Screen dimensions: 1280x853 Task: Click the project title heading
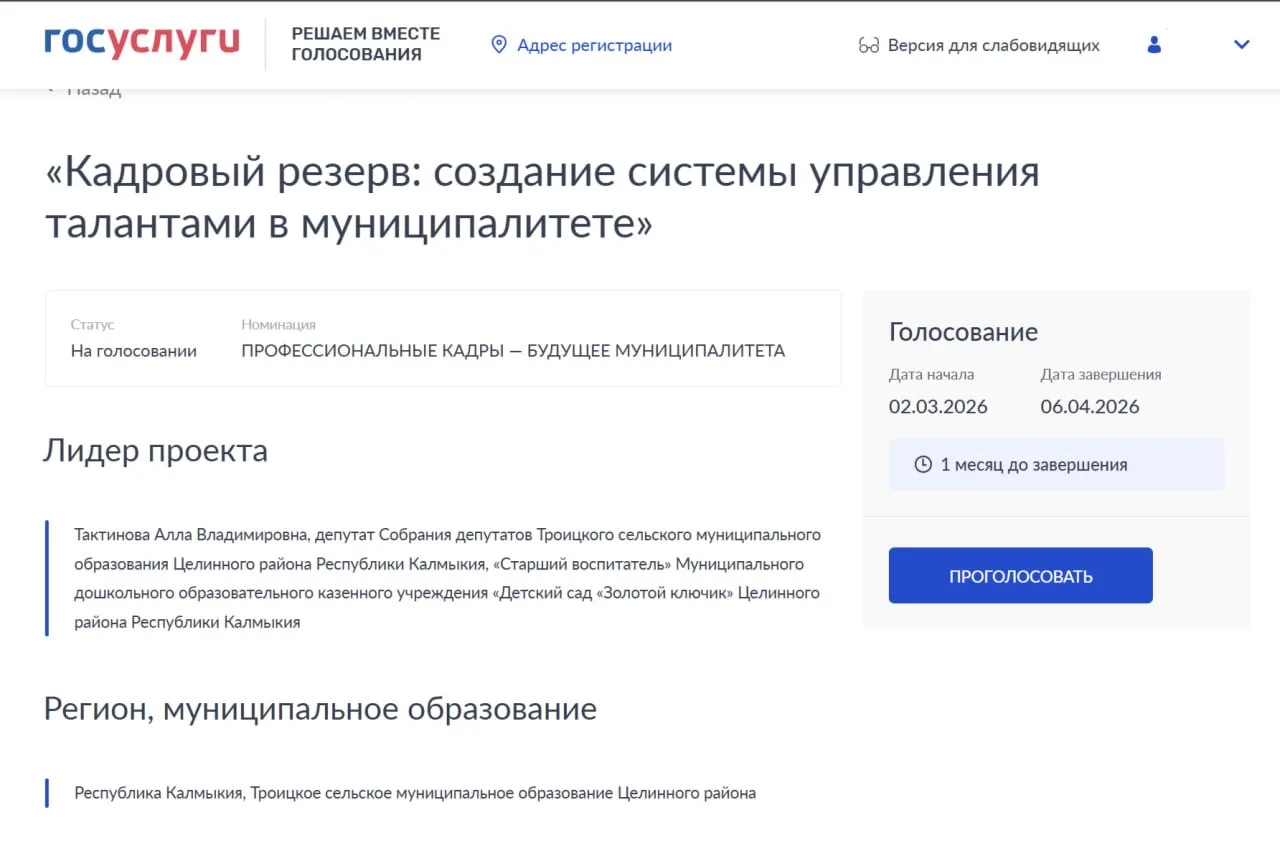pyautogui.click(x=542, y=198)
